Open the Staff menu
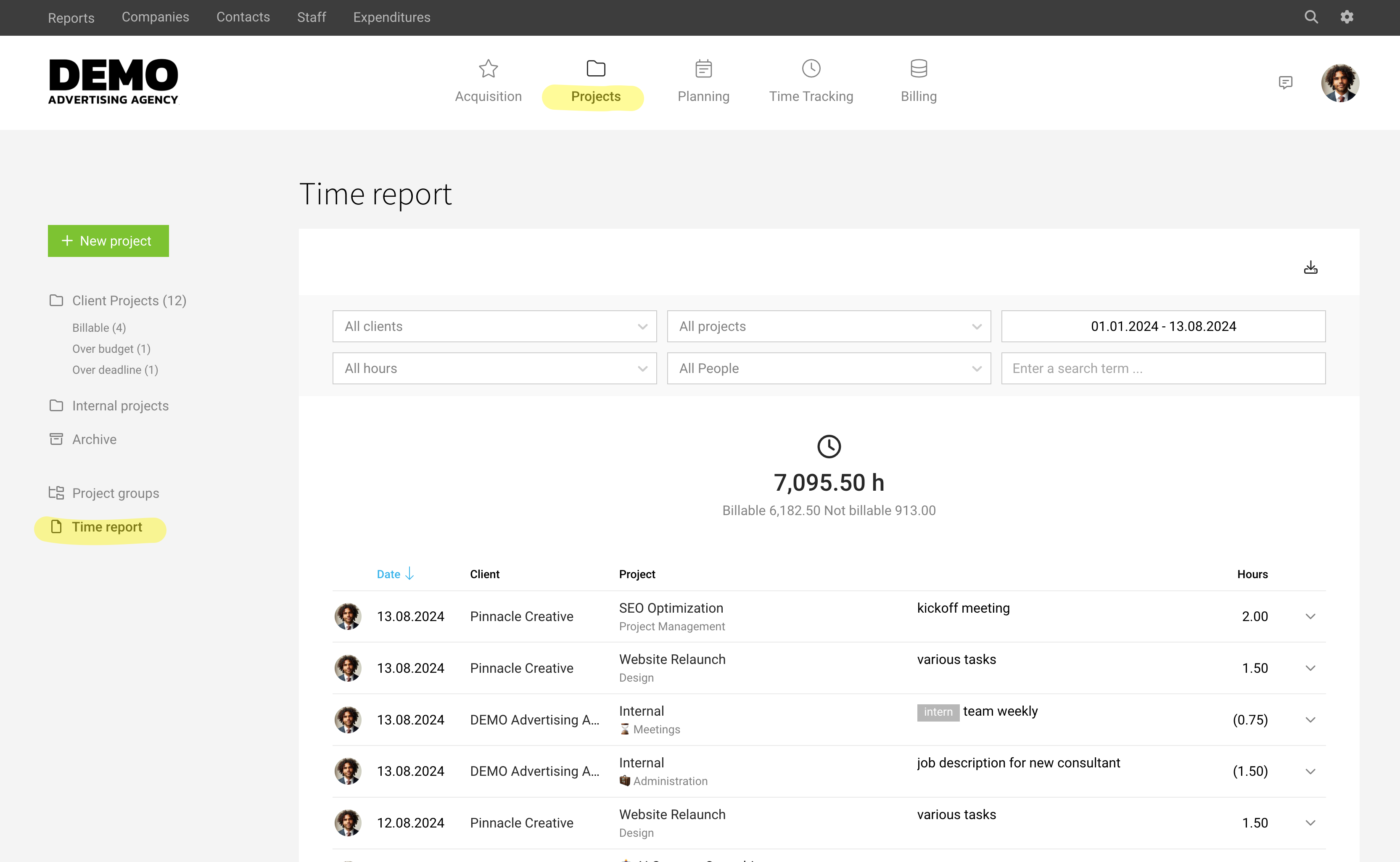 (x=311, y=17)
